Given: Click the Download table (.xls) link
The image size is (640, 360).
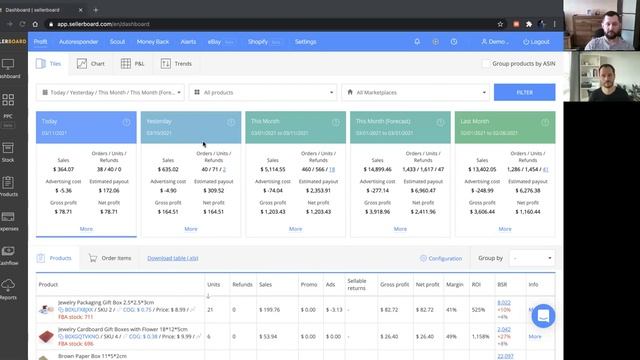Looking at the screenshot, I should coord(173,258).
